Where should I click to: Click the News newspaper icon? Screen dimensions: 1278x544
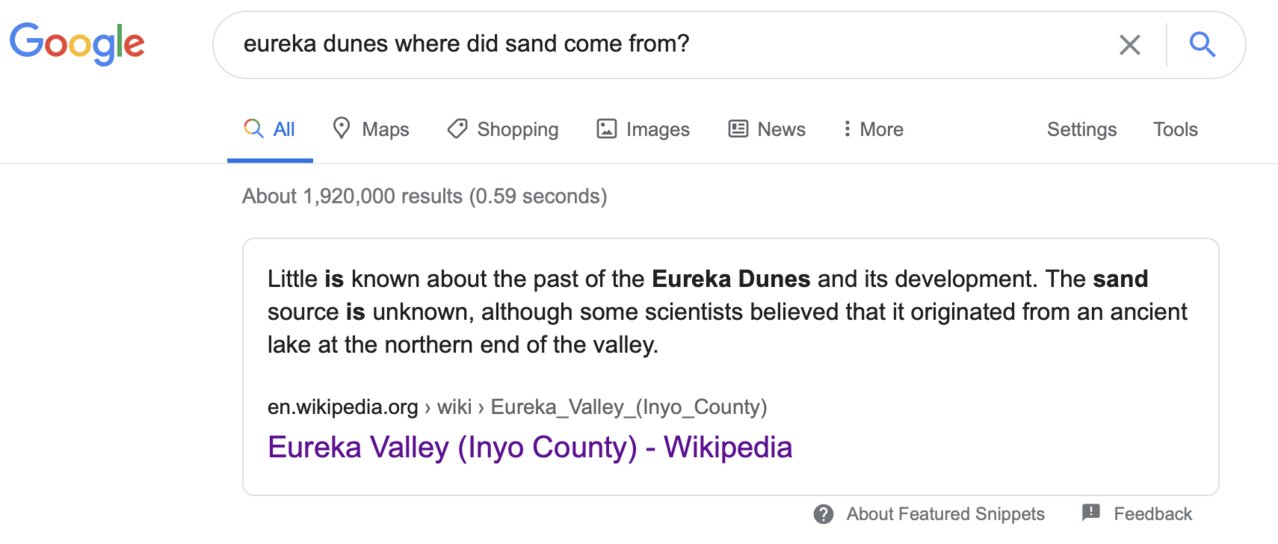pos(738,129)
